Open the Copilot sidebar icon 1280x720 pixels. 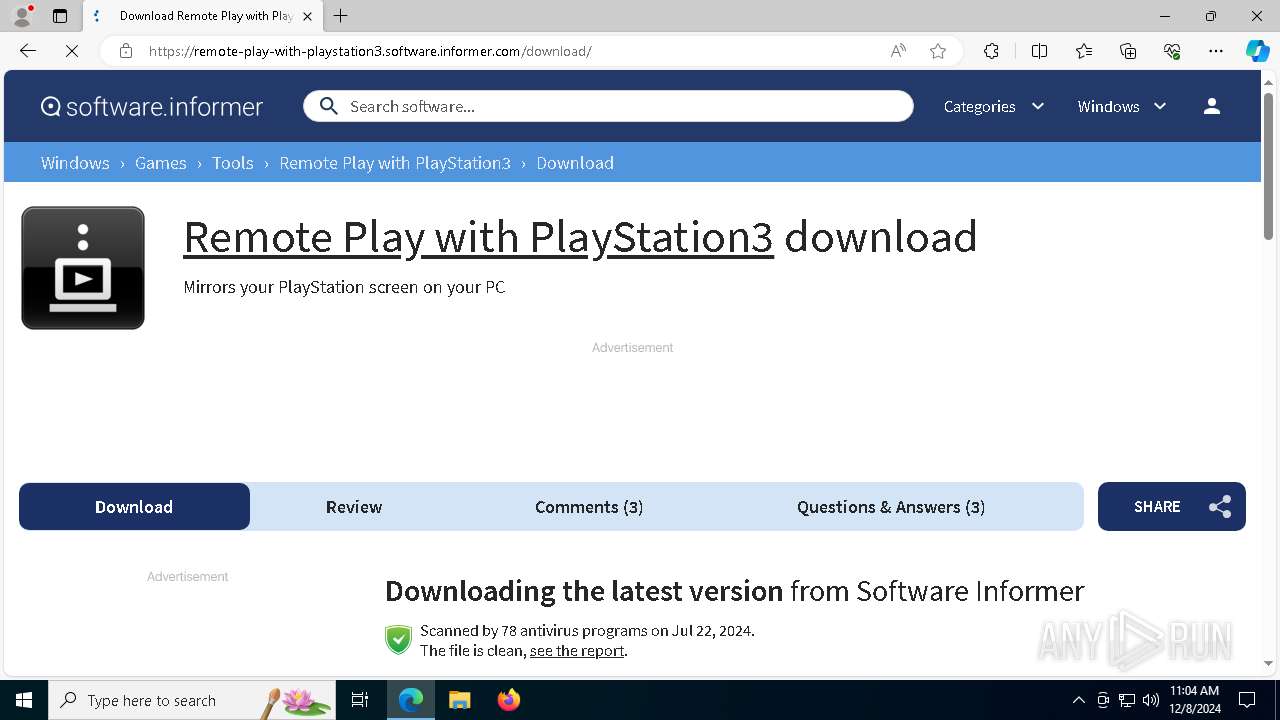click(1257, 51)
